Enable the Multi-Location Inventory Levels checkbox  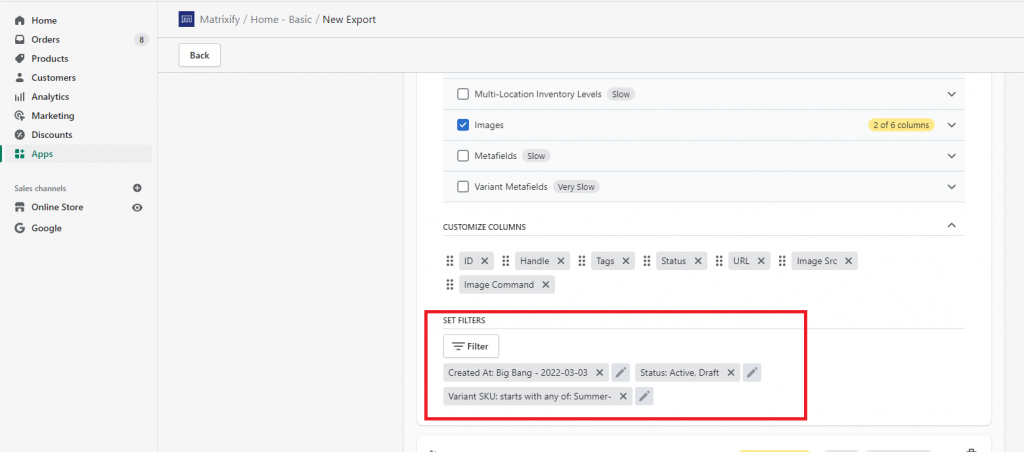[x=463, y=94]
